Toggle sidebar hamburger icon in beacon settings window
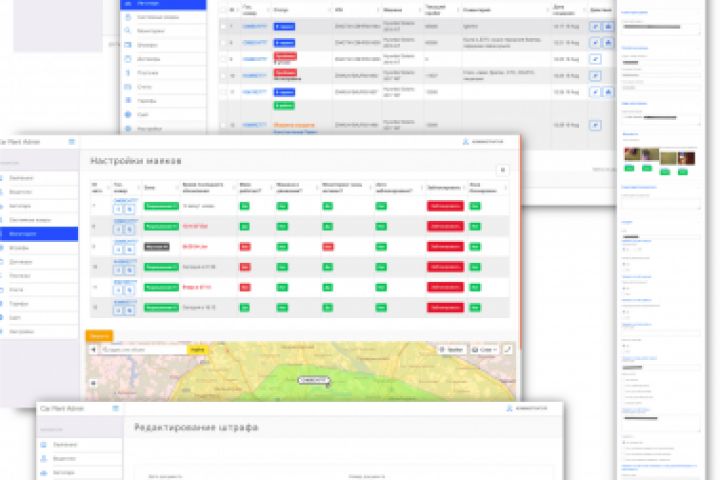The image size is (720, 480). (x=71, y=142)
